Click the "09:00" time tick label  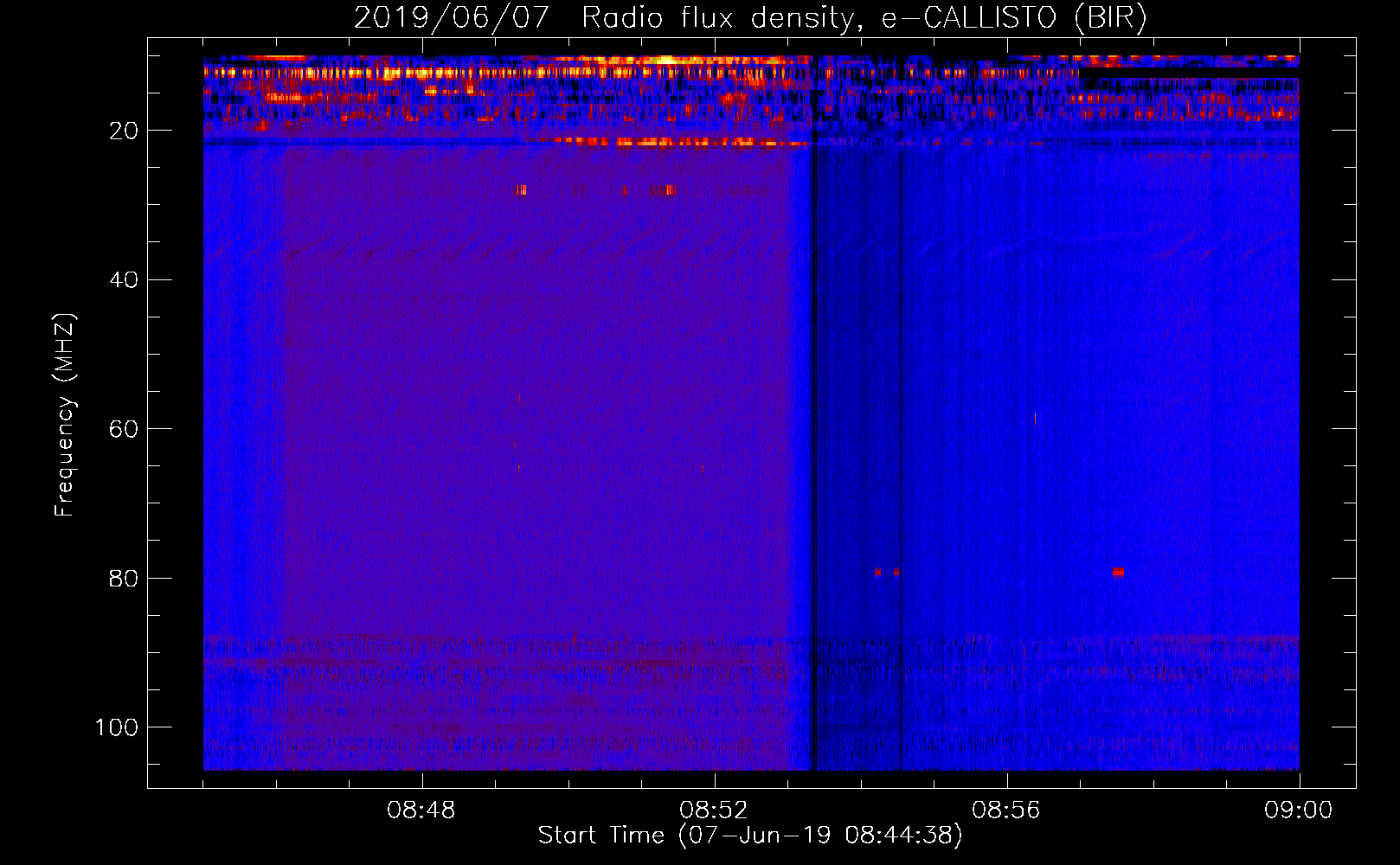click(1299, 811)
